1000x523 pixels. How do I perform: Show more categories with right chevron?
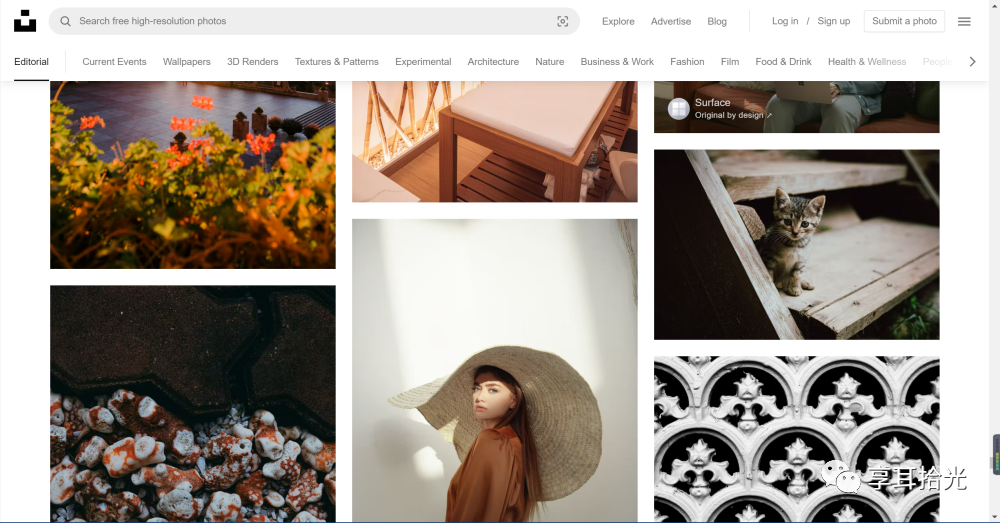(972, 62)
